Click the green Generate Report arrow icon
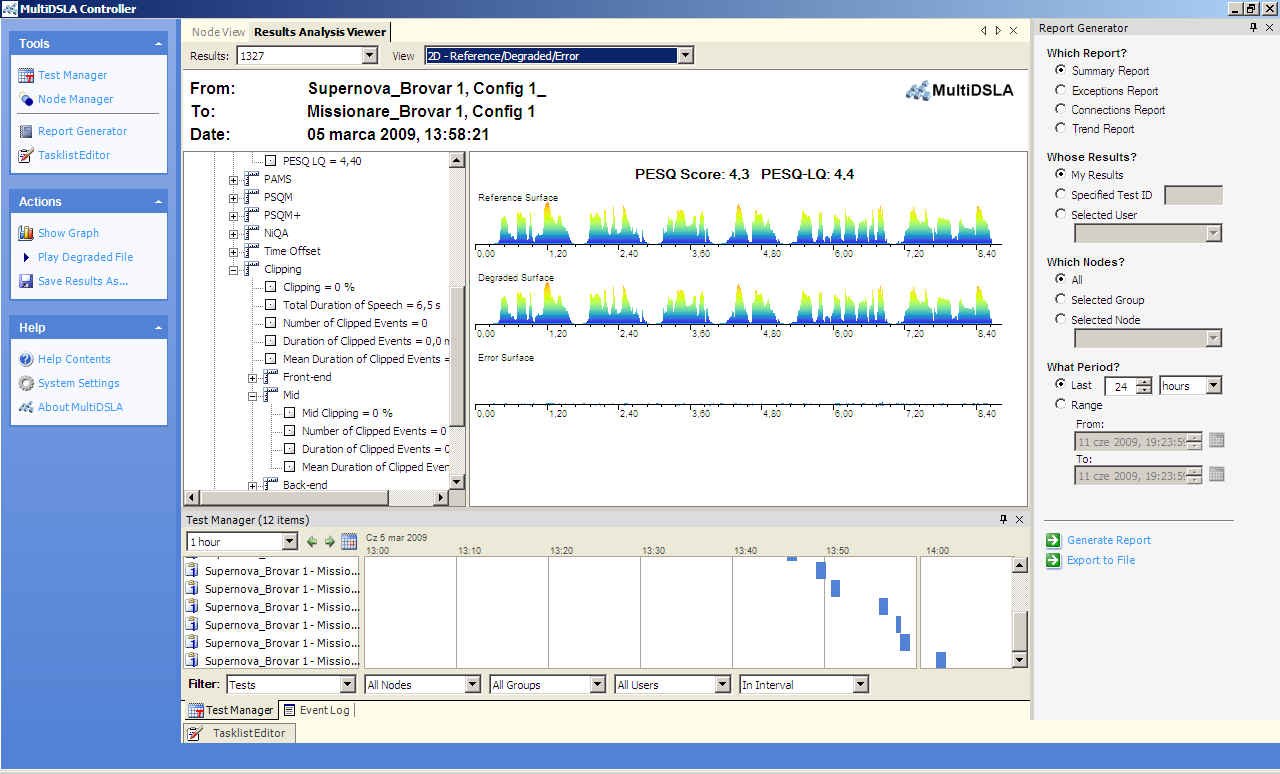 [x=1053, y=540]
